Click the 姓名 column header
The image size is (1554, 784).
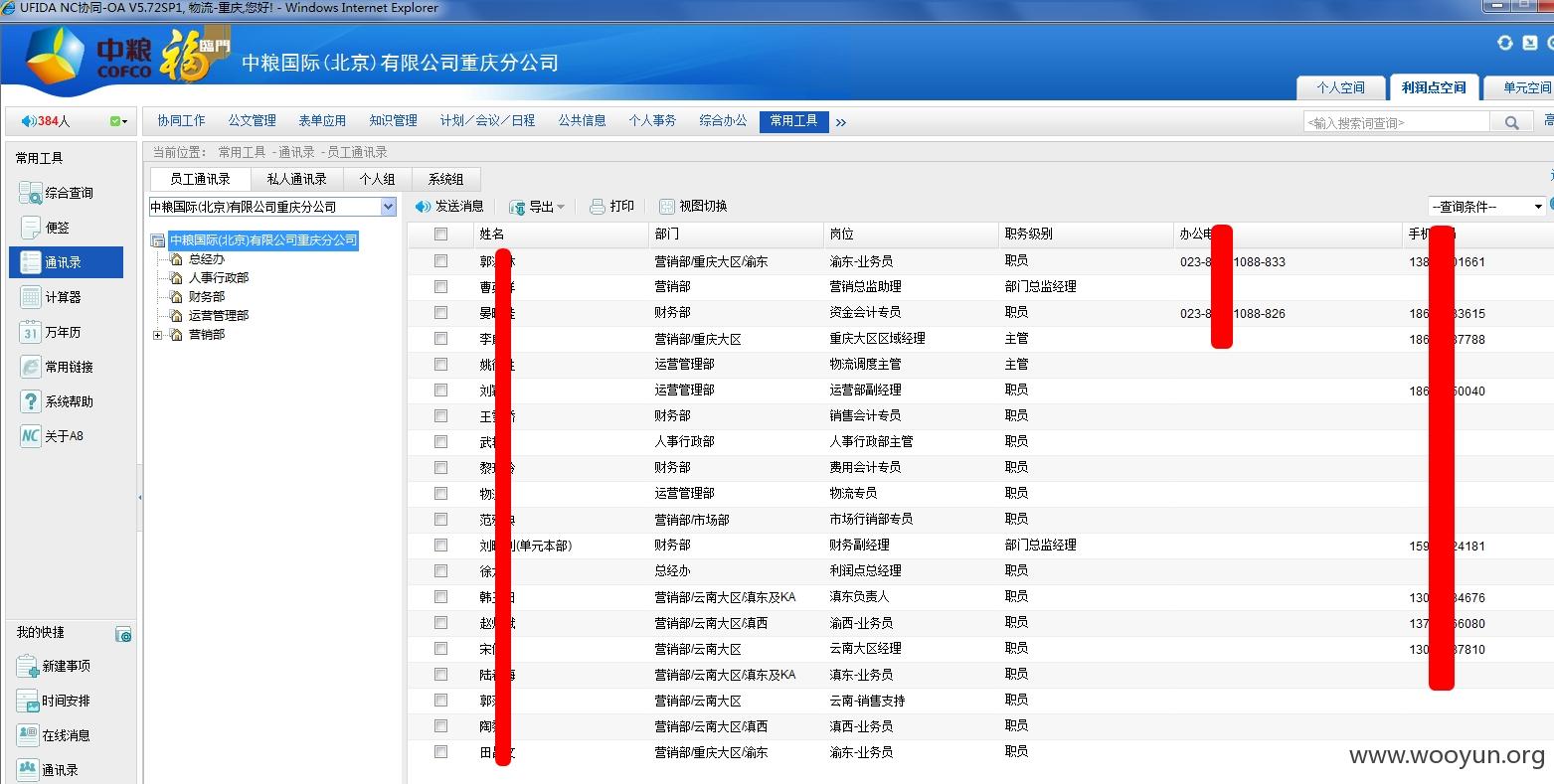click(x=561, y=235)
